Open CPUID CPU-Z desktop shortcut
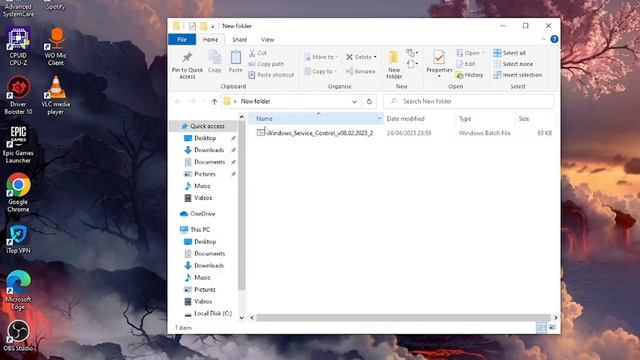640x360 pixels. tap(18, 47)
